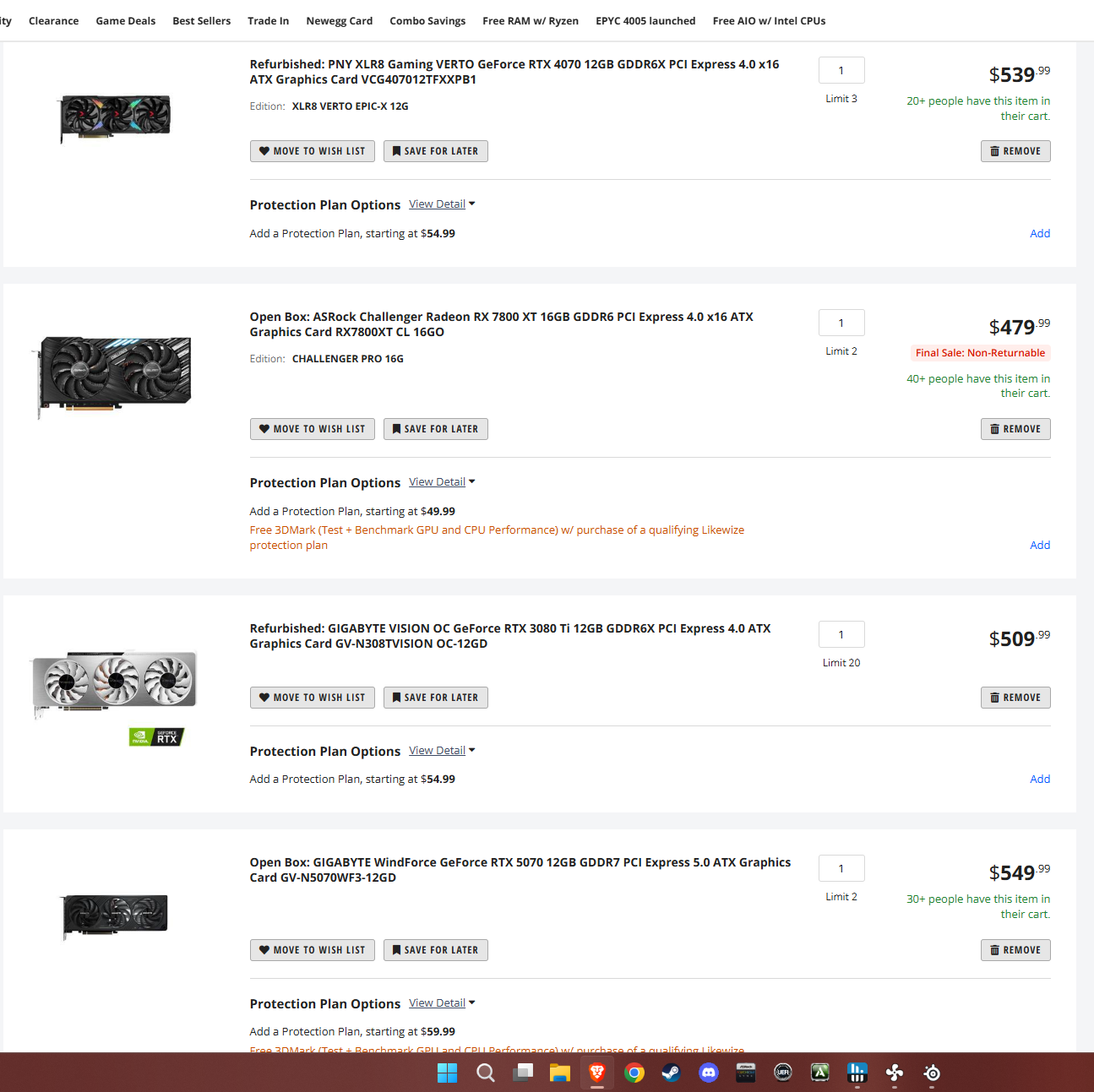Add protection plan for the RTX 3080 Ti
The image size is (1094, 1092).
pos(1040,779)
